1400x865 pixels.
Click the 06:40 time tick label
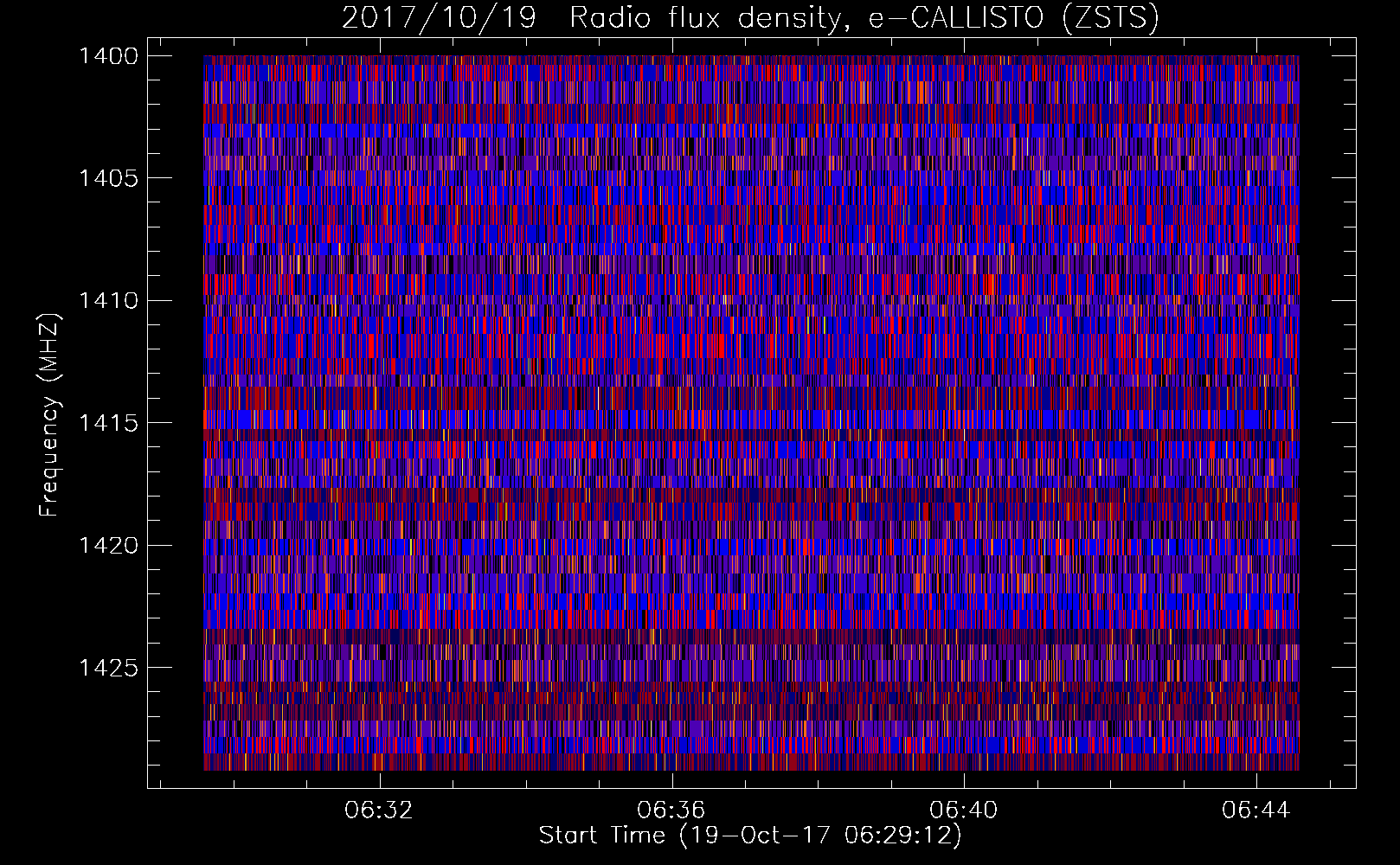point(964,811)
